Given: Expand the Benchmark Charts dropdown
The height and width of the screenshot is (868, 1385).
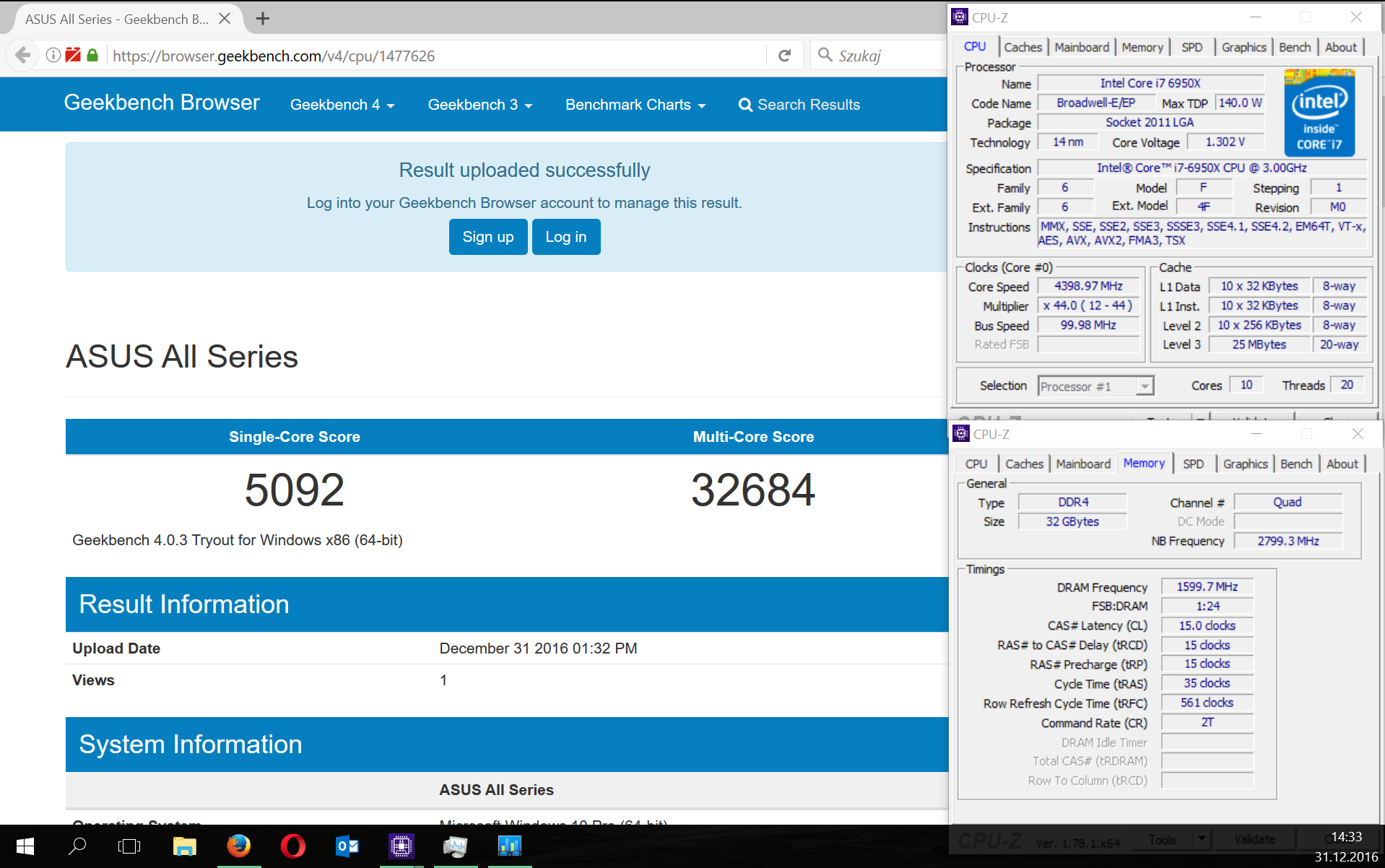Looking at the screenshot, I should coord(635,105).
